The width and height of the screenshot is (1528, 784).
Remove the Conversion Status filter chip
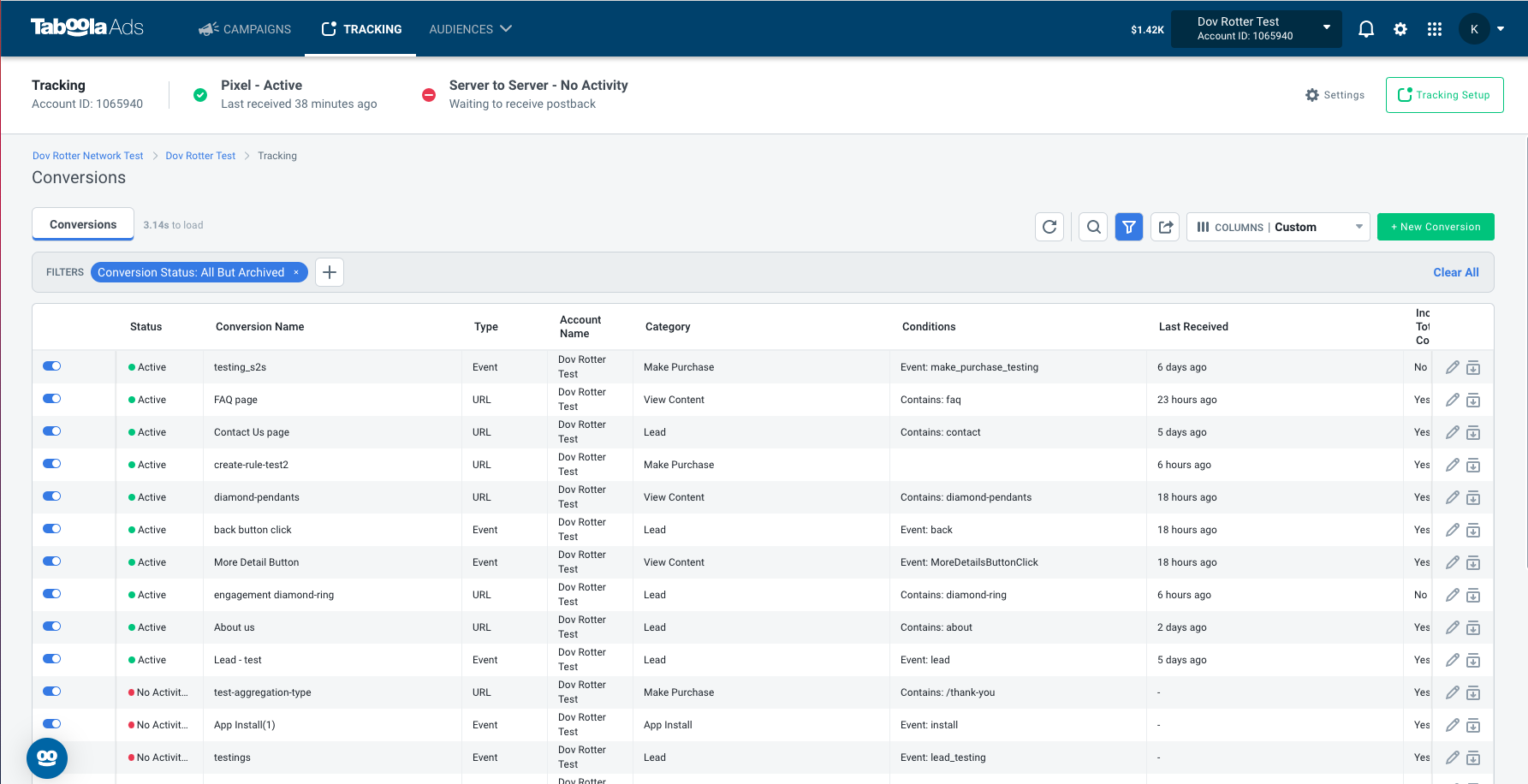click(296, 272)
